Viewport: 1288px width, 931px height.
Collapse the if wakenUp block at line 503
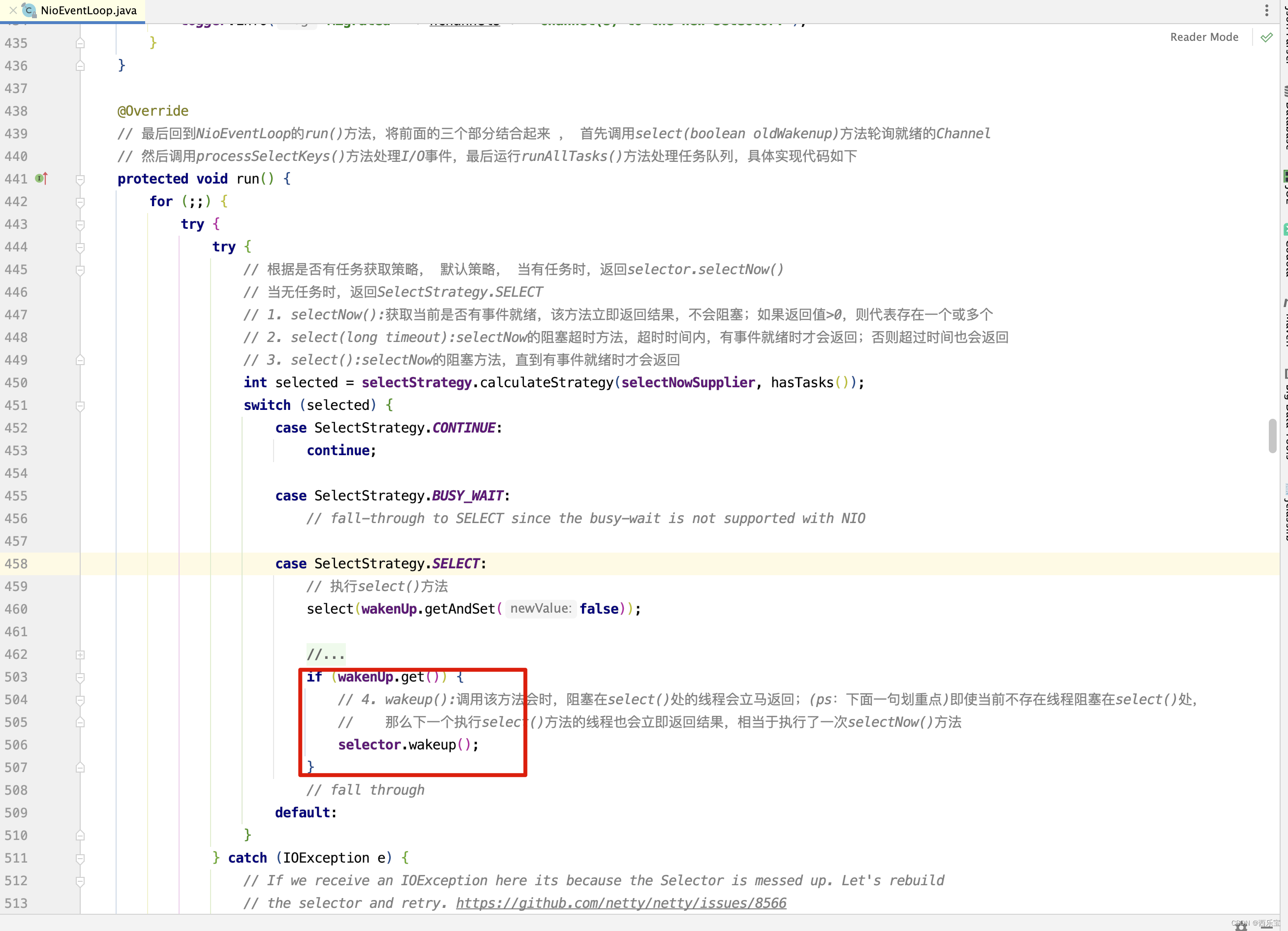point(80,677)
